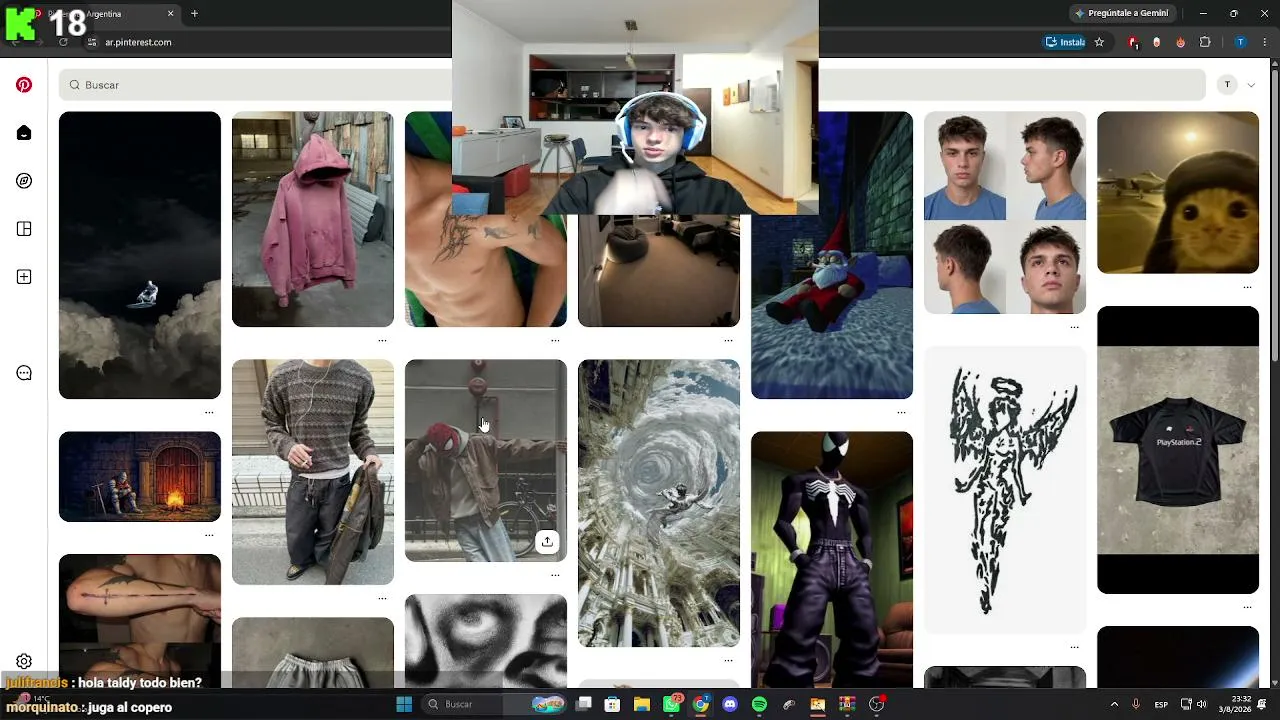This screenshot has height=720, width=1280.
Task: Open the boards icon in Pinterest sidebar
Action: click(x=24, y=229)
